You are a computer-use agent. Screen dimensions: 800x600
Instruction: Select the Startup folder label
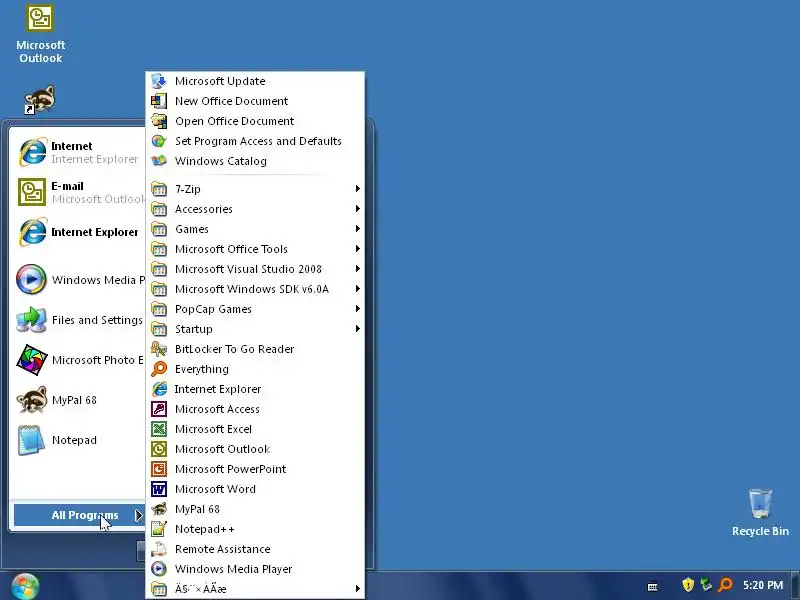pos(194,329)
